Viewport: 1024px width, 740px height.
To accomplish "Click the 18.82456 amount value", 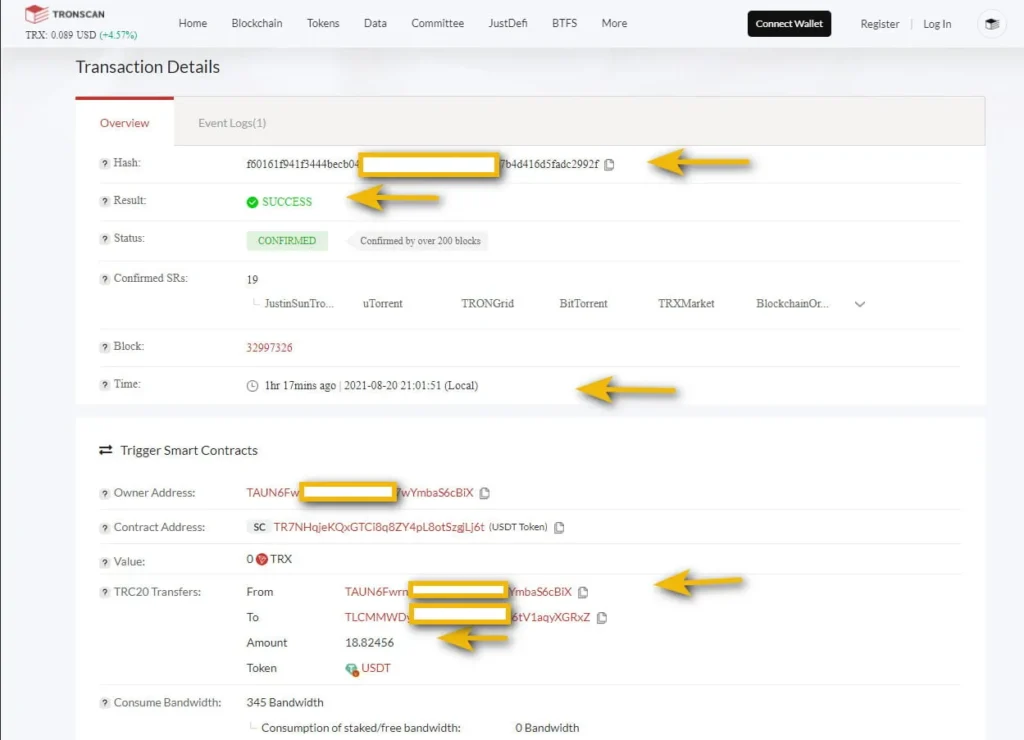I will point(370,643).
